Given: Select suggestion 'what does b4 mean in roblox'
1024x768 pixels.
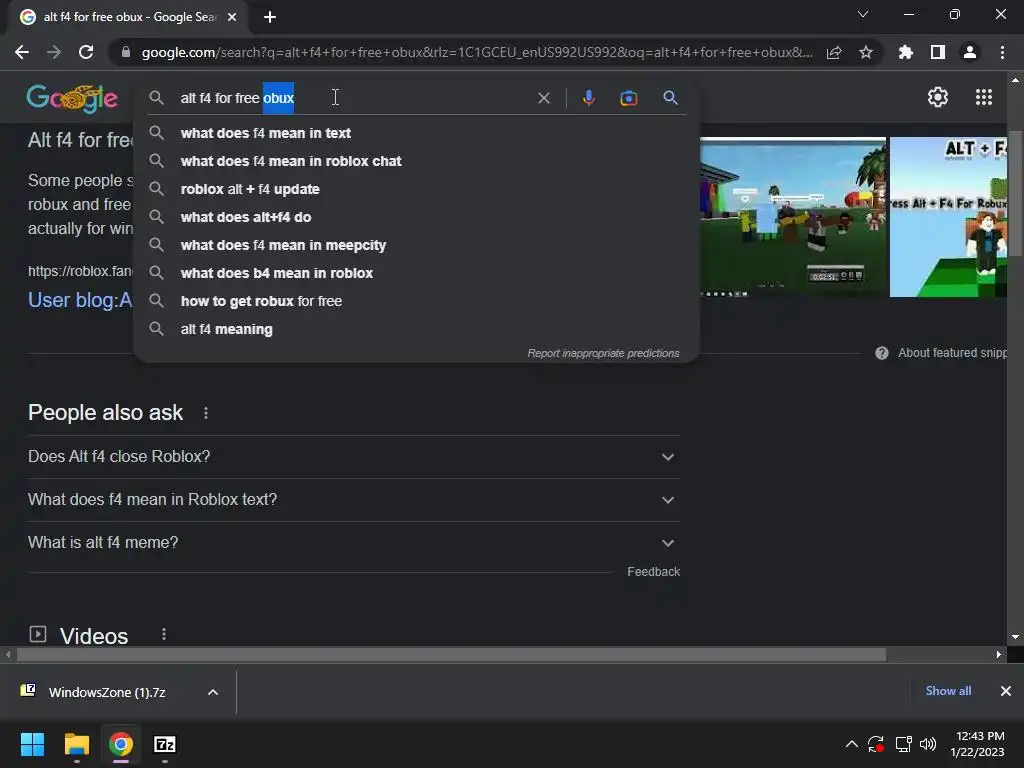Looking at the screenshot, I should click(x=416, y=274).
